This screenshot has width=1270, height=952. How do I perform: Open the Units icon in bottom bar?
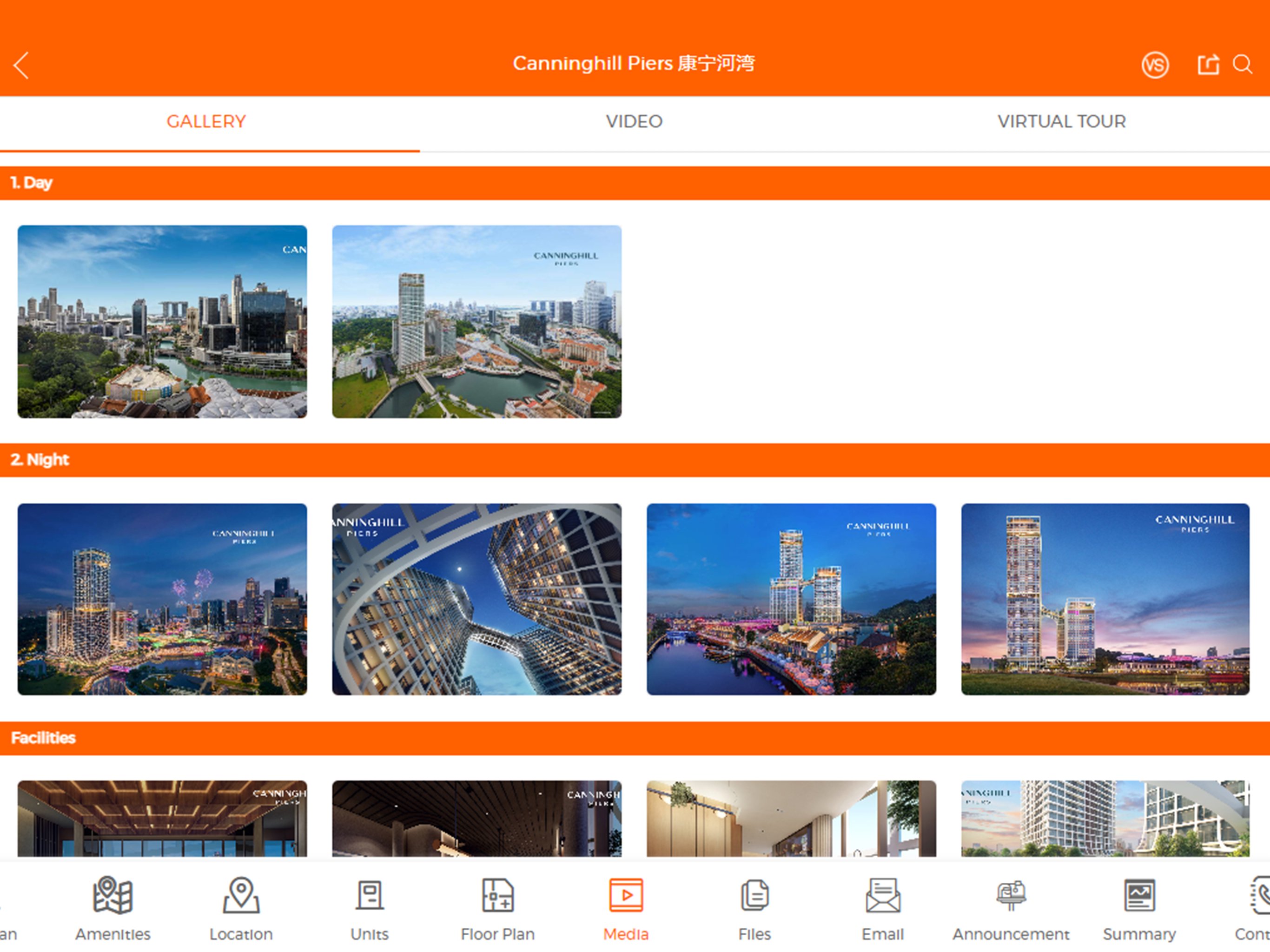[370, 895]
